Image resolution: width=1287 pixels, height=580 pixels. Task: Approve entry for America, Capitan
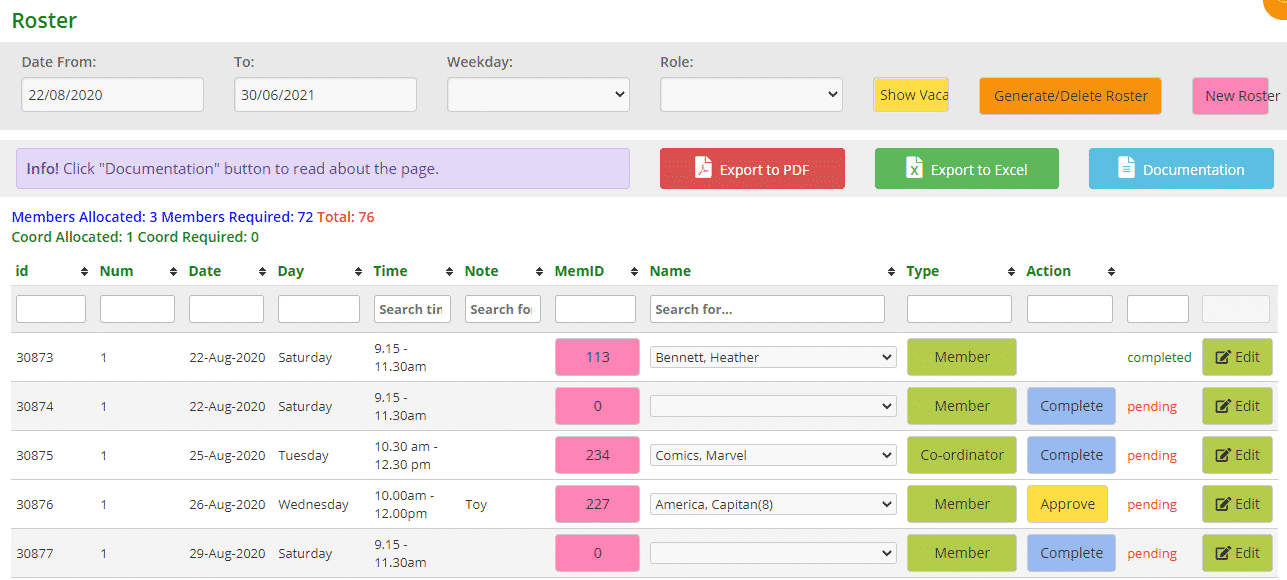(x=1067, y=504)
